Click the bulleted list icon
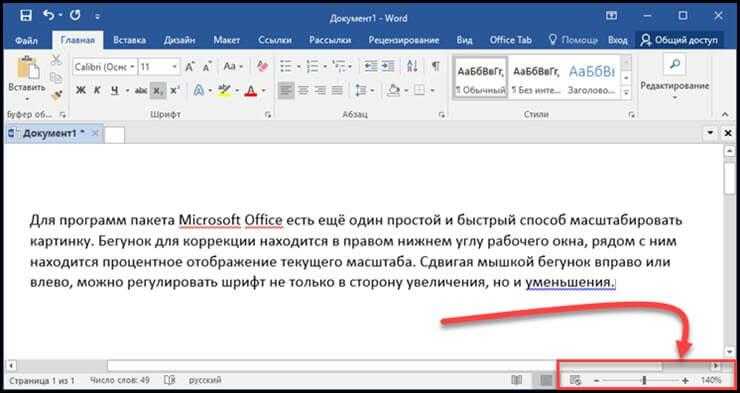Screen dimensions: 740x393 [286, 66]
